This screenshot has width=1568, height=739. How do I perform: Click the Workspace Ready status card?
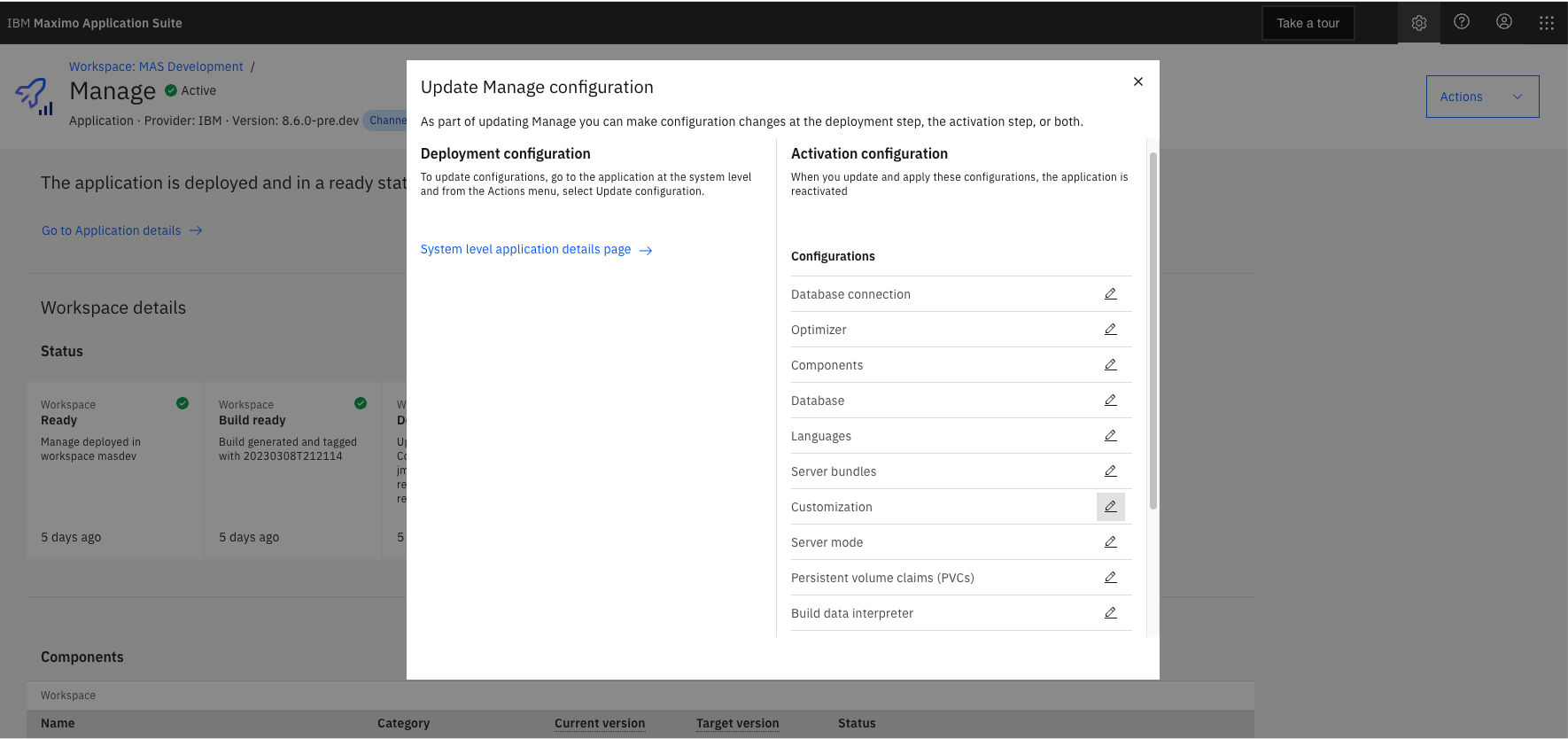click(x=115, y=470)
